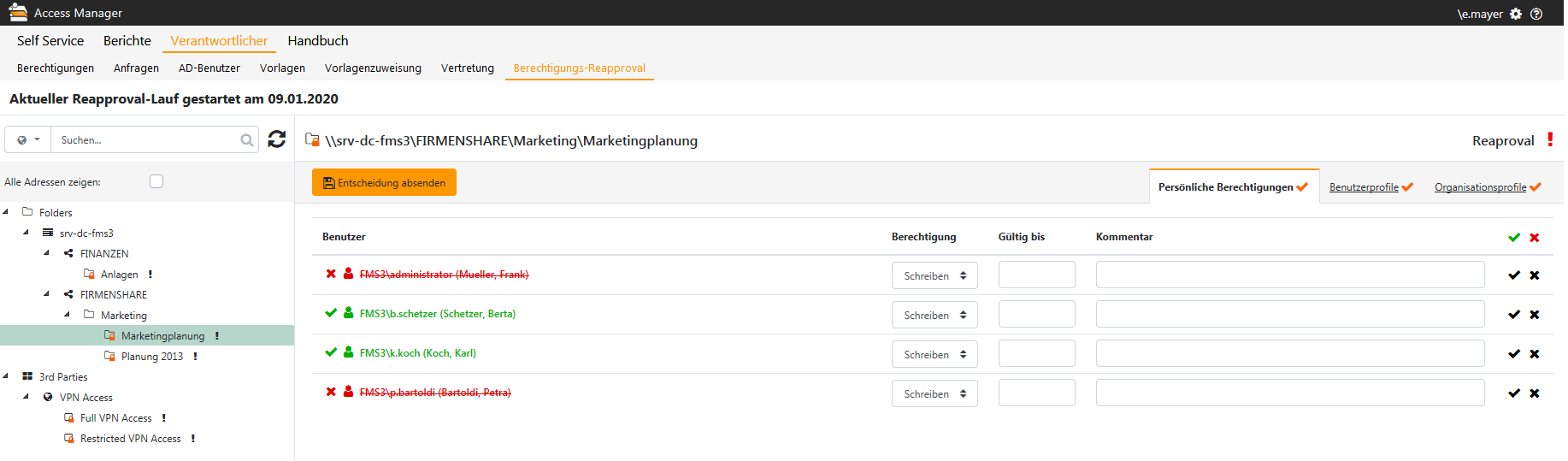Reject the FMS3\k.koch row with X icon
This screenshot has width=1568, height=461.
1535,354
